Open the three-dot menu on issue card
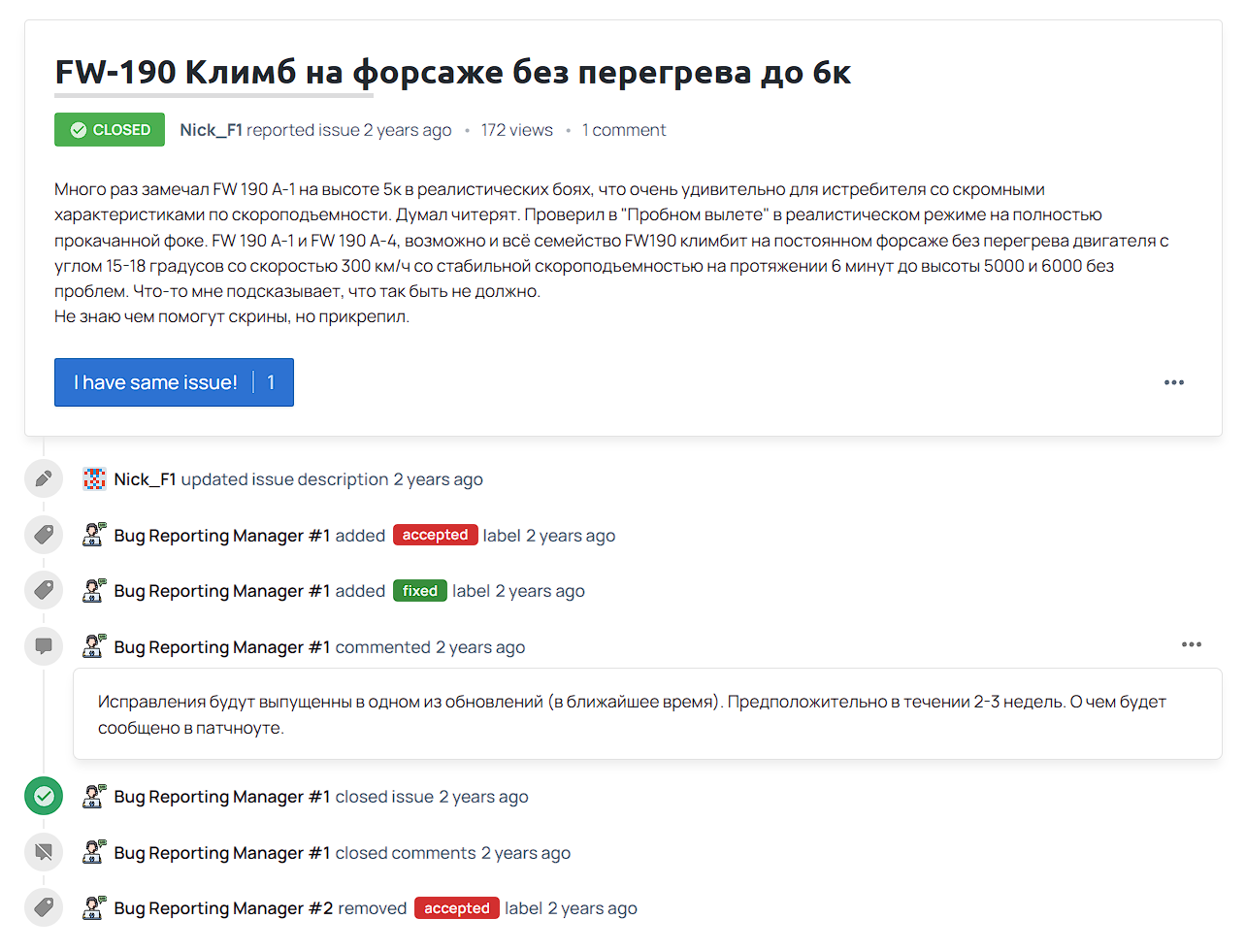Image resolution: width=1246 pixels, height=952 pixels. [x=1174, y=382]
